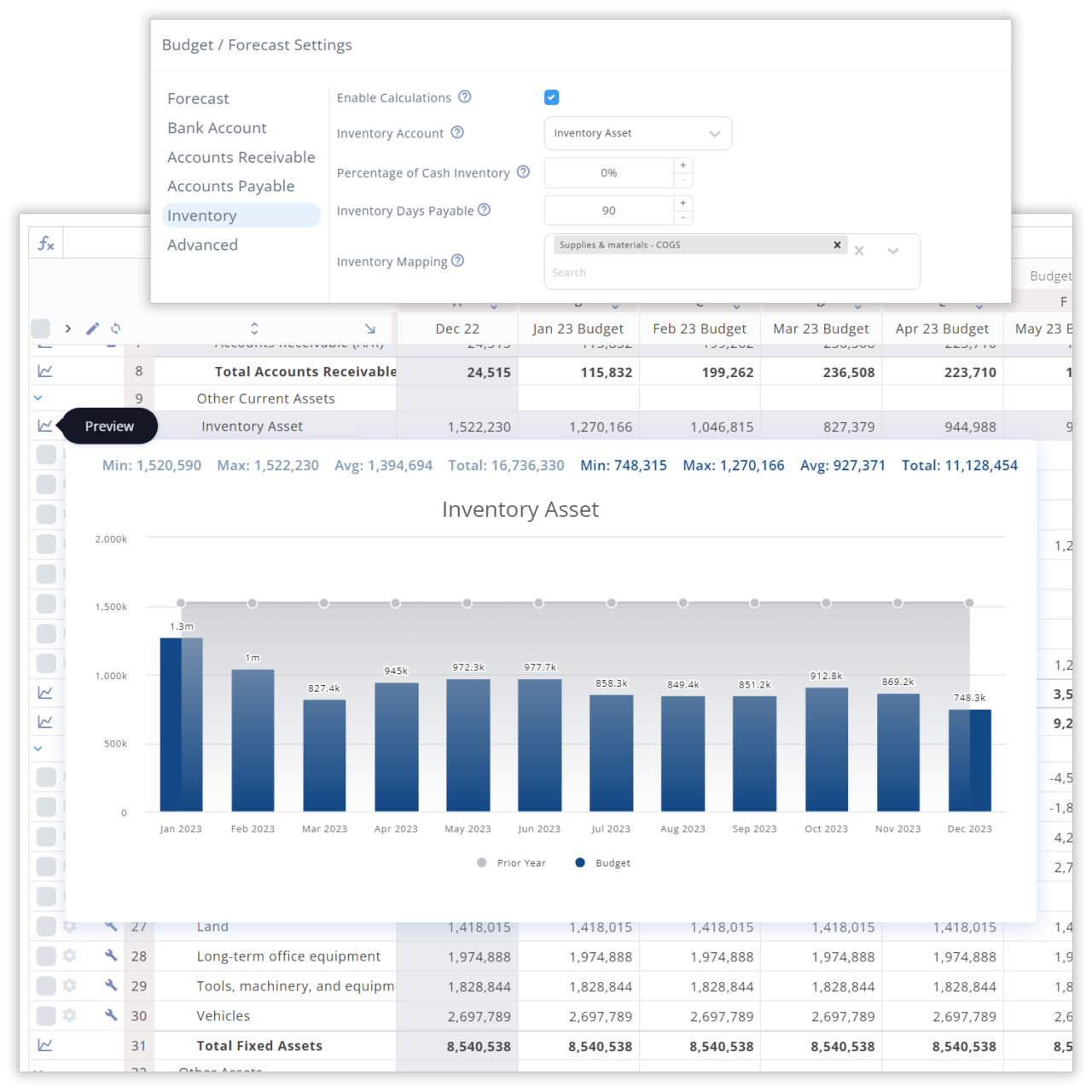This screenshot has height=1092, width=1092.
Task: Increment Inventory Days Payable using the plus stepper
Action: [x=682, y=203]
